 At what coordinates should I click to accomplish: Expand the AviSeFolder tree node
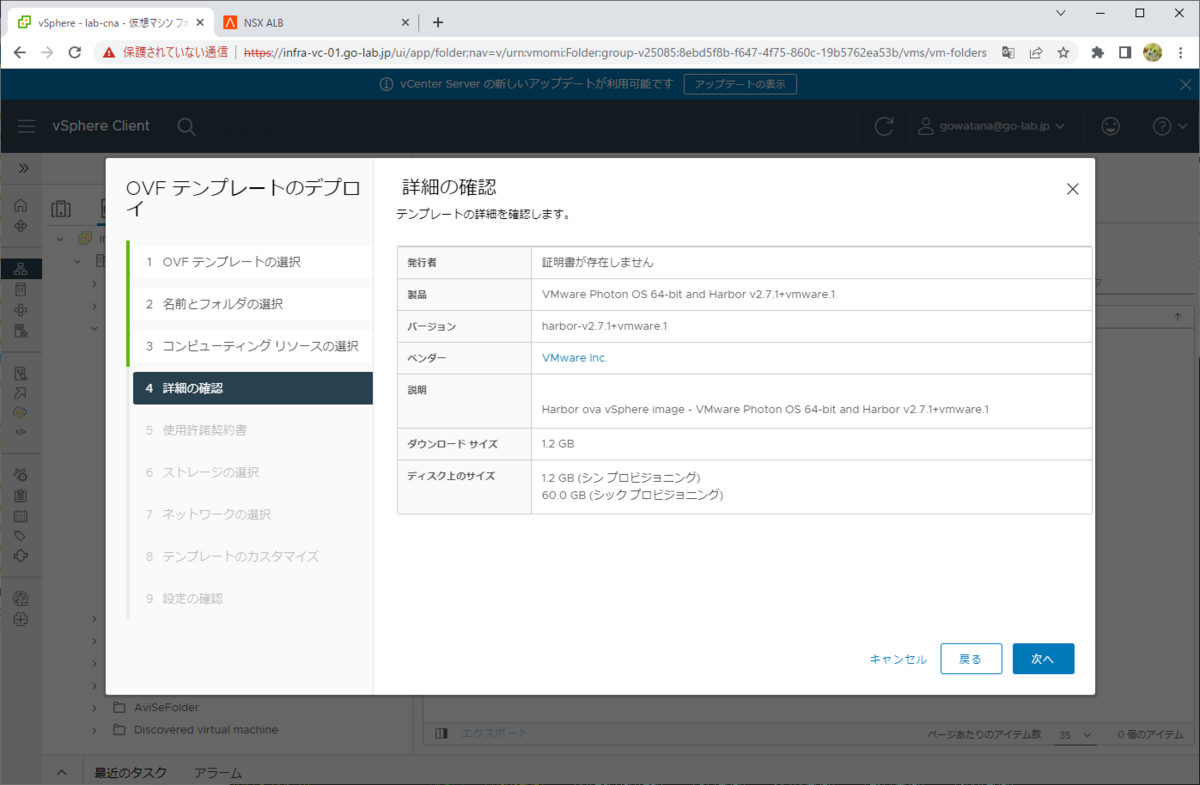tap(95, 707)
